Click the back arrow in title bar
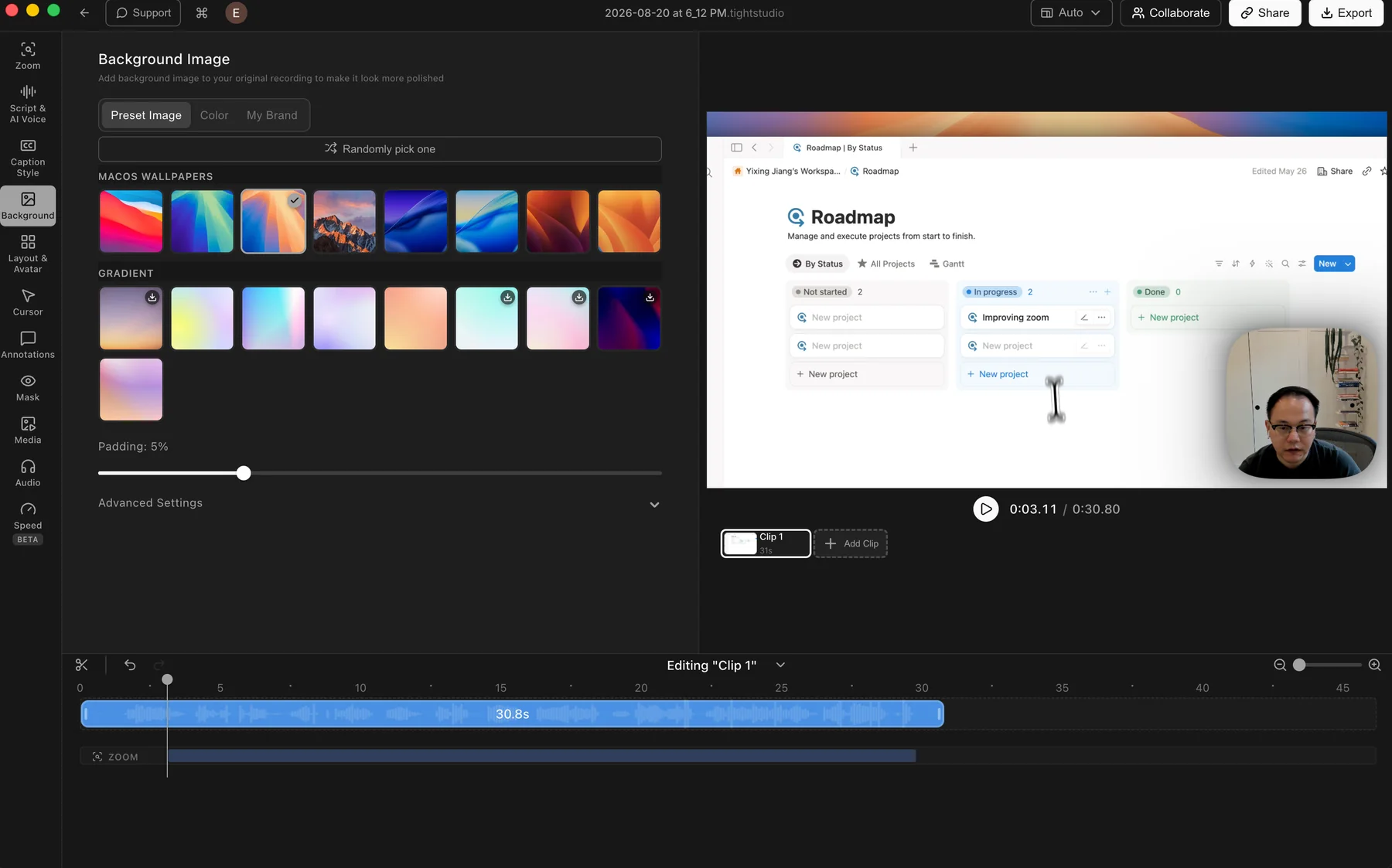Image resolution: width=1392 pixels, height=868 pixels. click(84, 13)
